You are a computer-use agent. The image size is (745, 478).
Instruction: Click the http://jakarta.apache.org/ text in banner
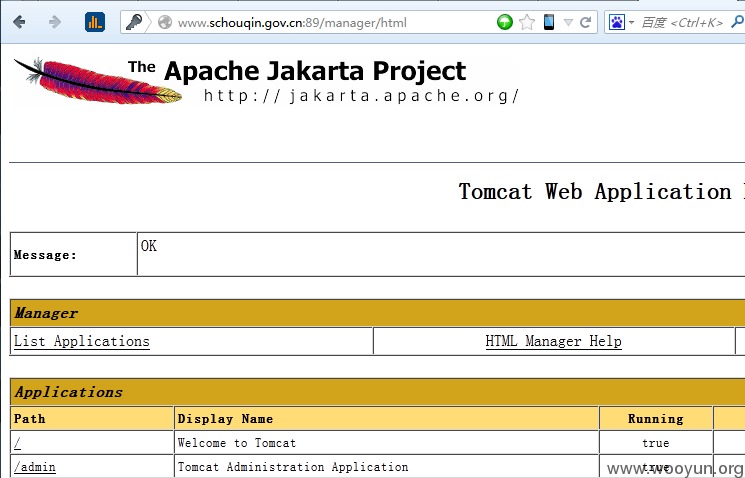(x=361, y=96)
